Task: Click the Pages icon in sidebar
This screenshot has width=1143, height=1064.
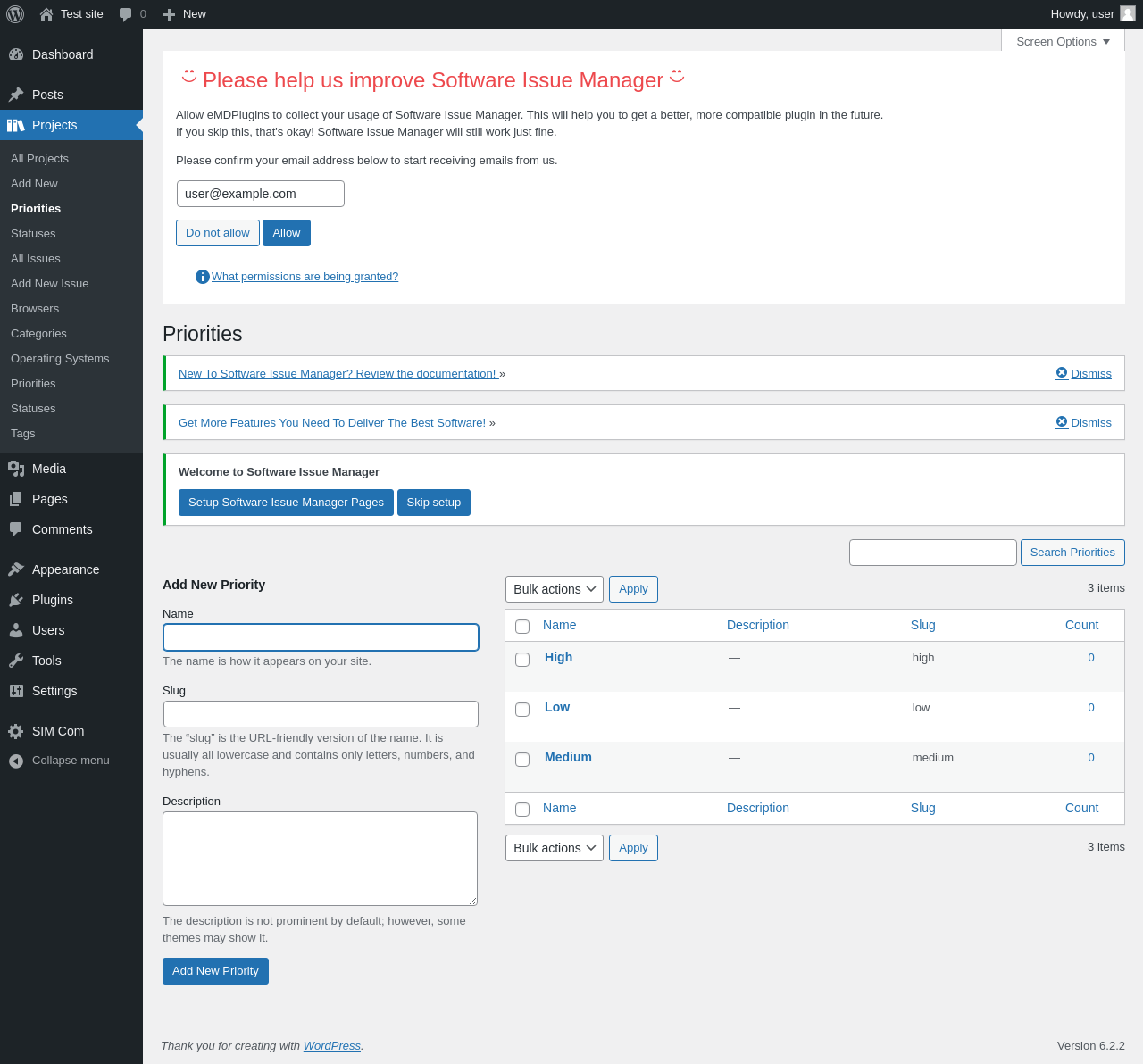Action: point(16,499)
